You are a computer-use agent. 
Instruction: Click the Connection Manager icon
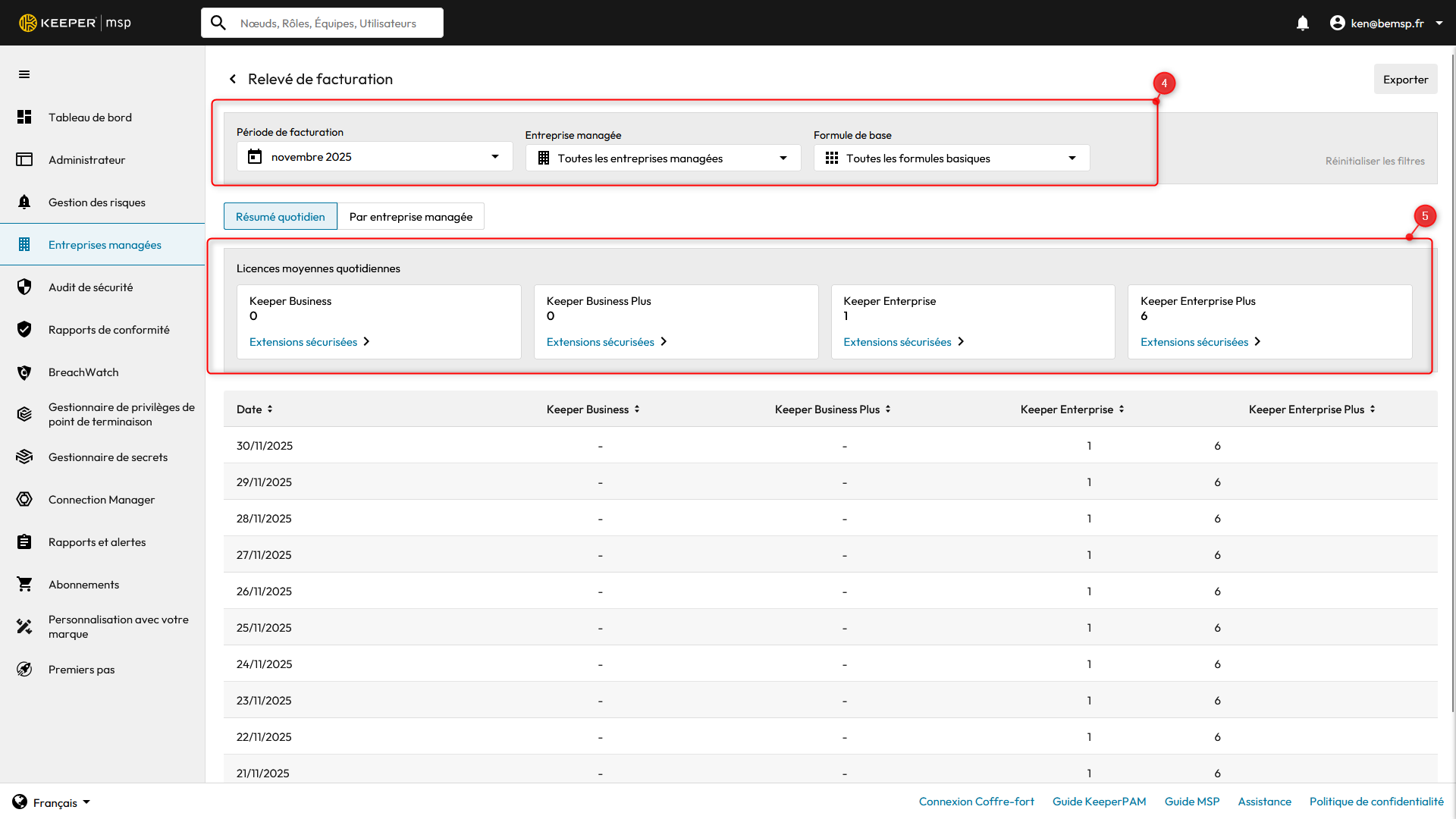24,499
